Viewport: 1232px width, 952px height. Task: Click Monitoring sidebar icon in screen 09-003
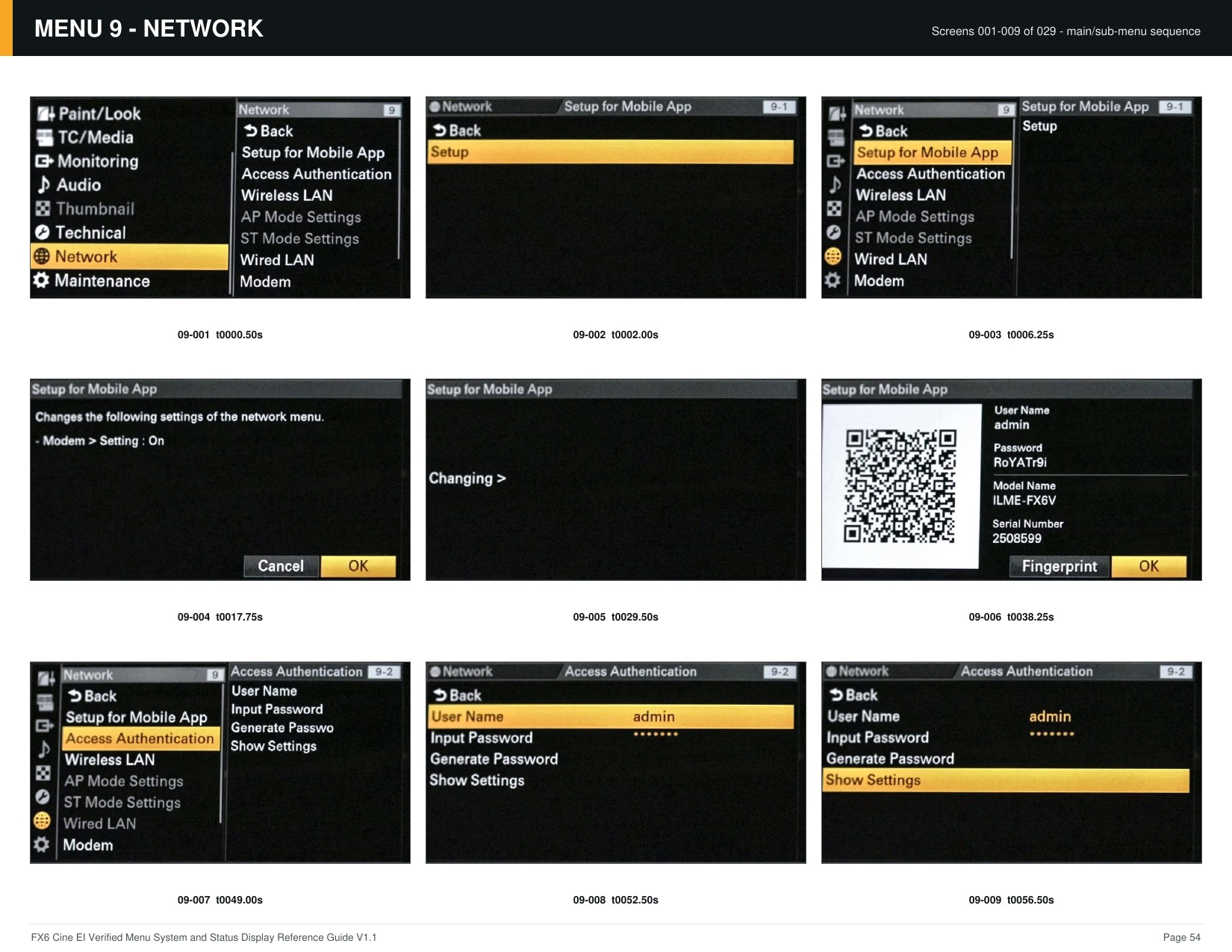pos(836,161)
